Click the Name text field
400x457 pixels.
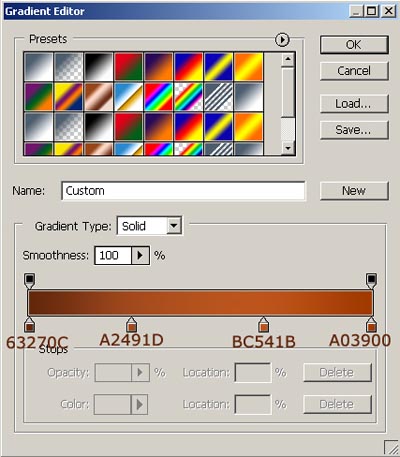click(x=183, y=191)
